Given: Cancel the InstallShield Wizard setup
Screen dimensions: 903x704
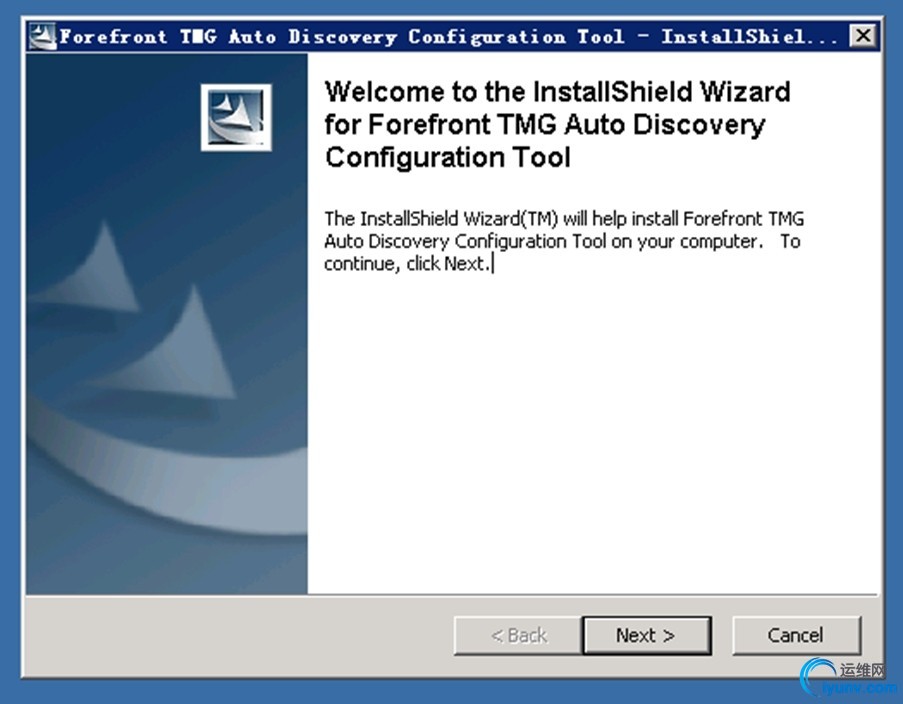Looking at the screenshot, I should click(796, 635).
